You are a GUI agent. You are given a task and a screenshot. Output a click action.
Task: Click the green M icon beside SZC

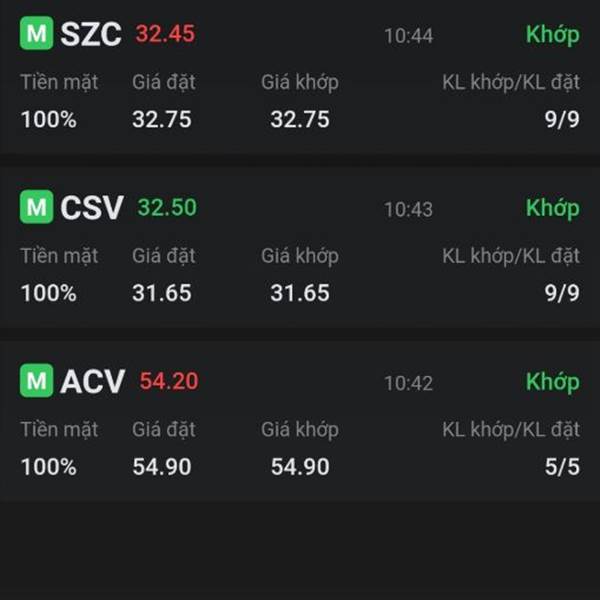point(36,34)
